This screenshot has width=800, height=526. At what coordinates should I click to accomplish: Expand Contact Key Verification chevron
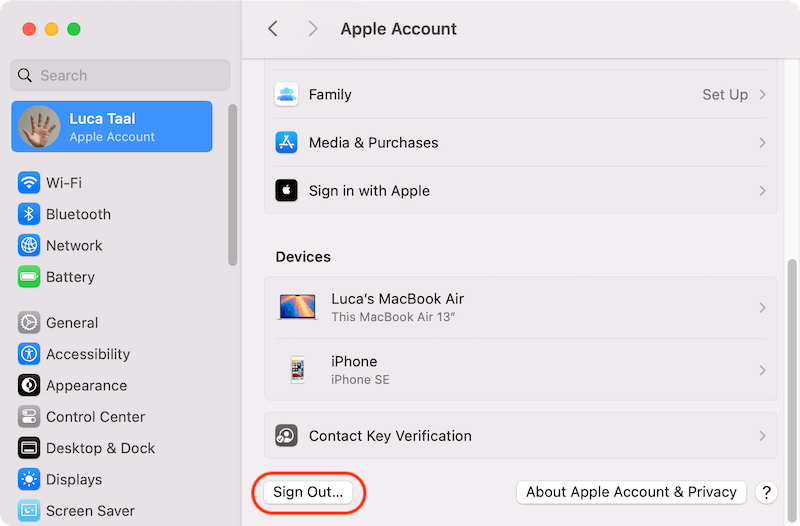tap(762, 436)
